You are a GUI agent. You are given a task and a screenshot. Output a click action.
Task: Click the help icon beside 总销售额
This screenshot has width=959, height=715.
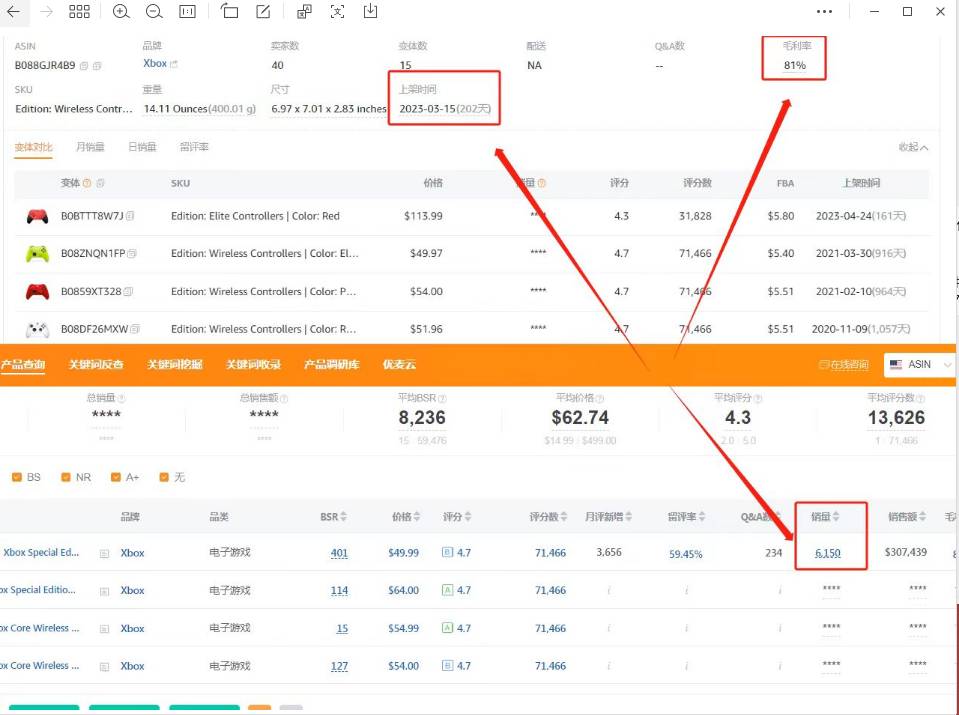(x=284, y=398)
